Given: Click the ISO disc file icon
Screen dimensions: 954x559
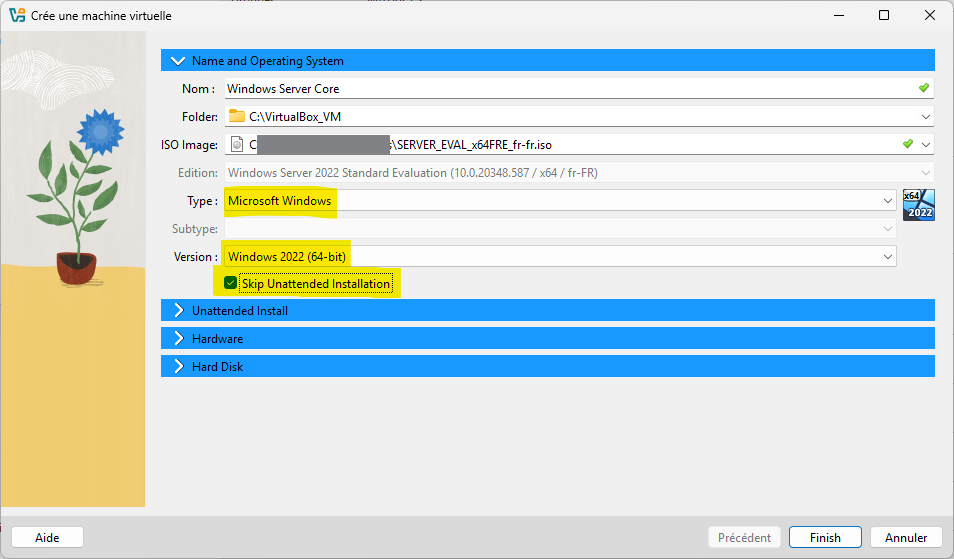Looking at the screenshot, I should click(x=237, y=144).
